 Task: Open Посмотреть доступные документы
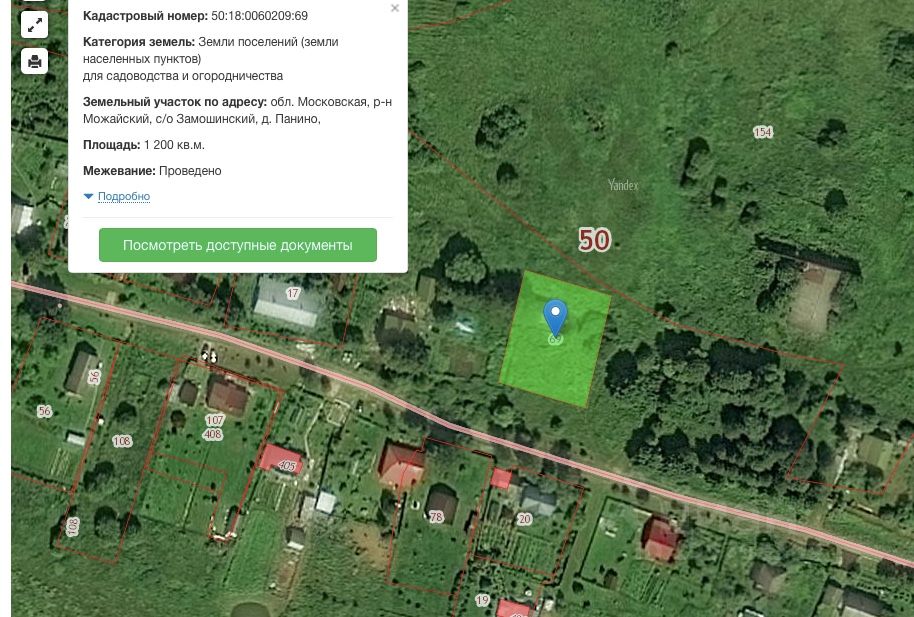pos(238,245)
